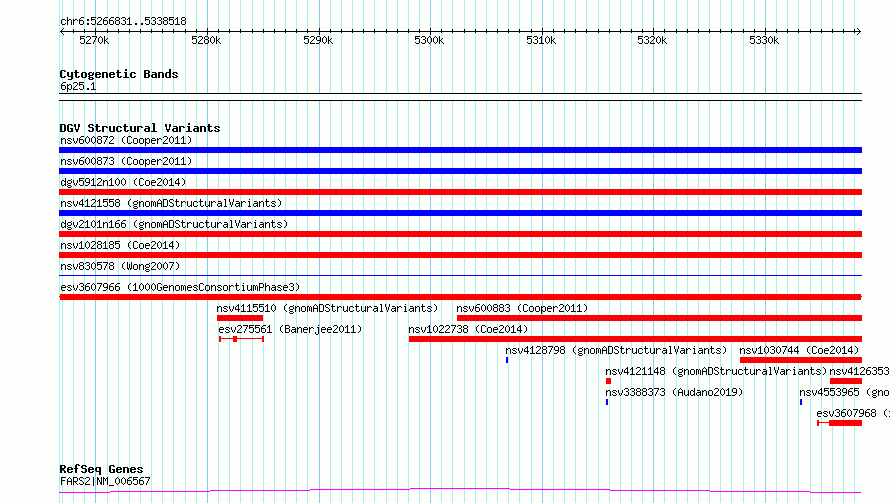Click the 5280k ruler tick label

click(206, 40)
